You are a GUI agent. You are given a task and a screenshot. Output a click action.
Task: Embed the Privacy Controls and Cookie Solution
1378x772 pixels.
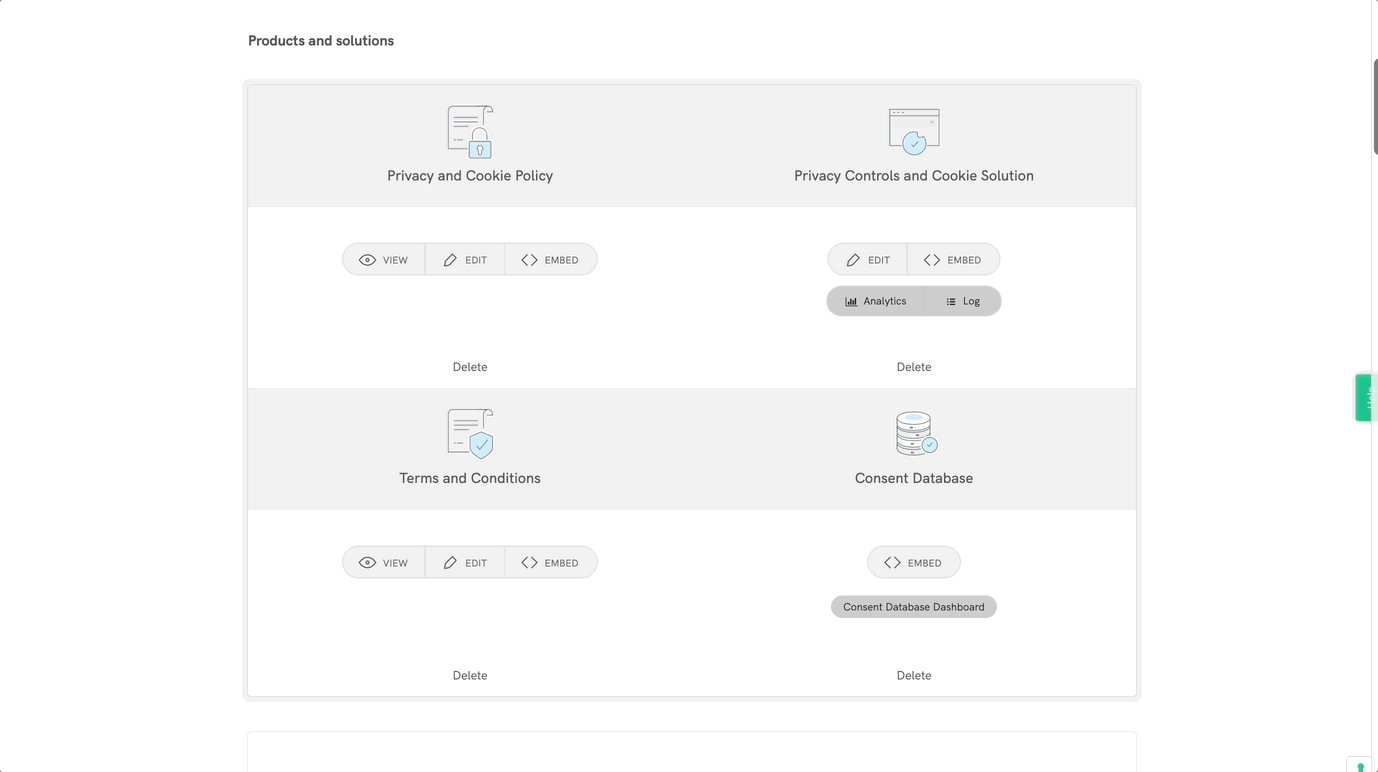pos(953,260)
